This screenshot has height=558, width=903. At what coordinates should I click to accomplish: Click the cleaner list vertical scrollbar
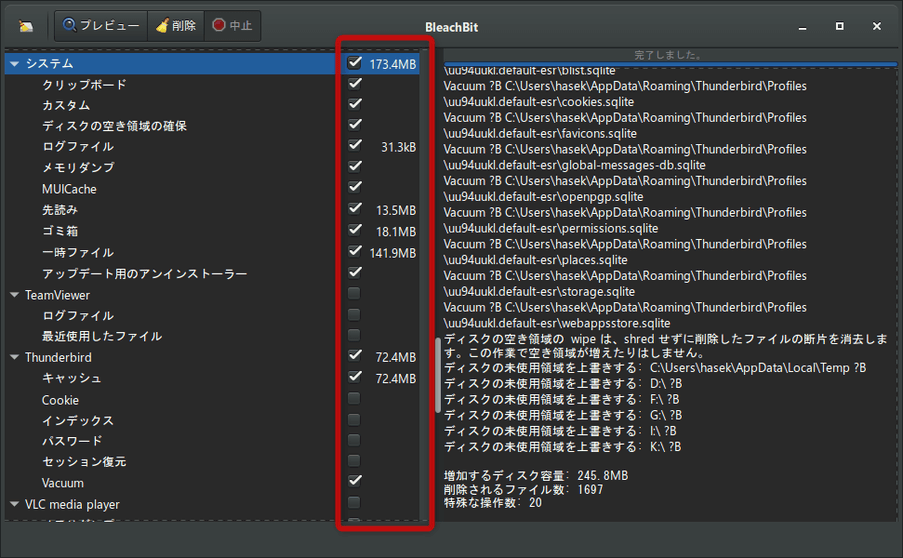click(438, 375)
